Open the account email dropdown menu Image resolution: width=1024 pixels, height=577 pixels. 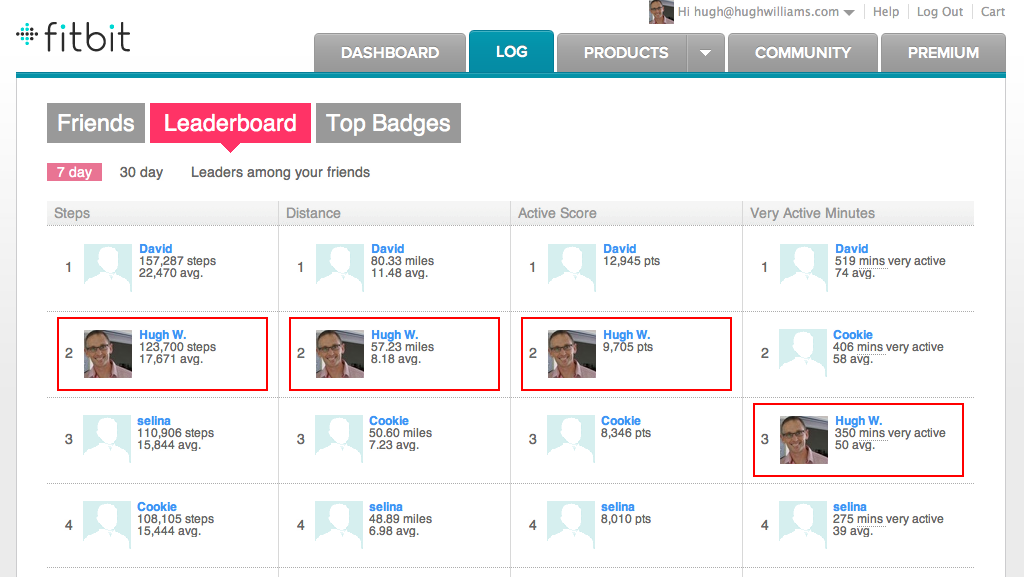[849, 13]
